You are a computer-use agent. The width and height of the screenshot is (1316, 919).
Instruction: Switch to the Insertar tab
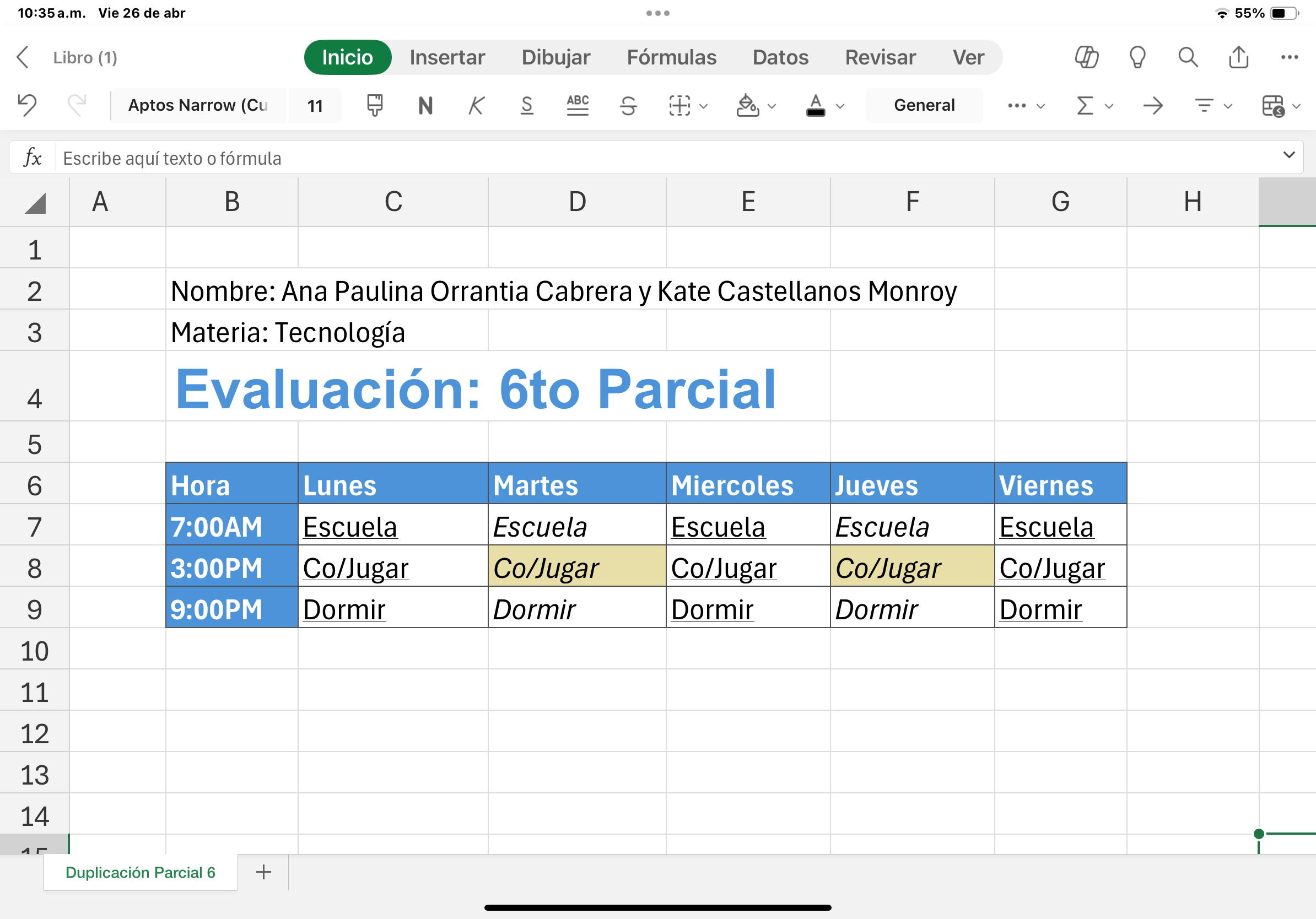point(447,57)
